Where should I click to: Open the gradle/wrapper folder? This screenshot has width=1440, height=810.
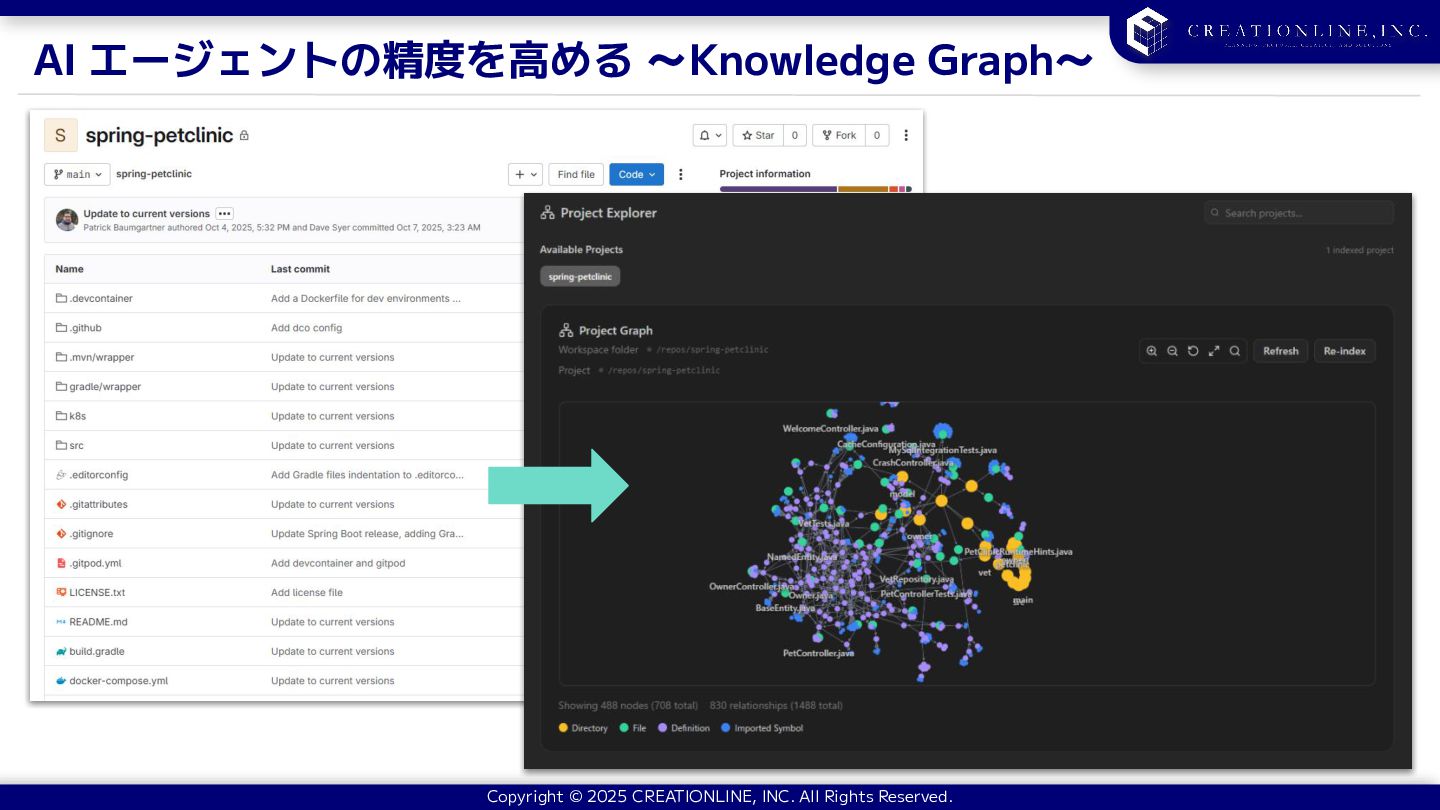[105, 386]
